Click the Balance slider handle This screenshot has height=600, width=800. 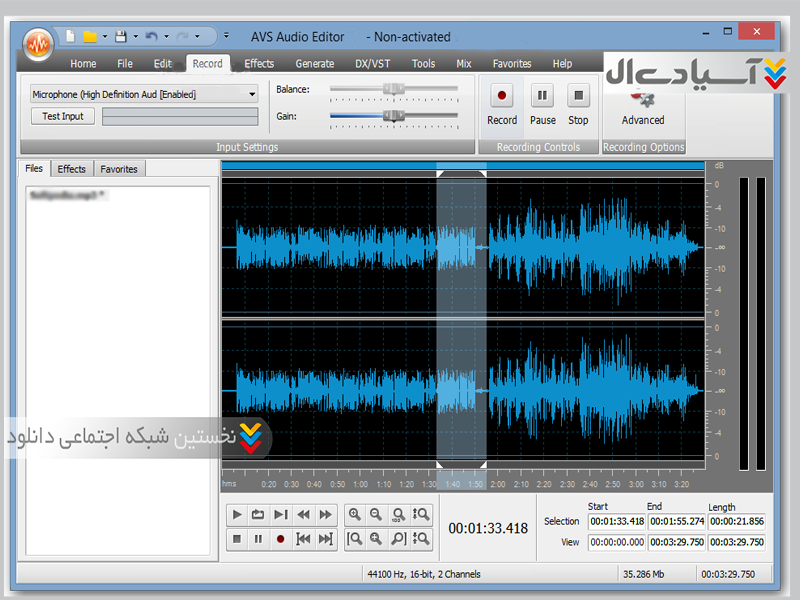tap(395, 89)
